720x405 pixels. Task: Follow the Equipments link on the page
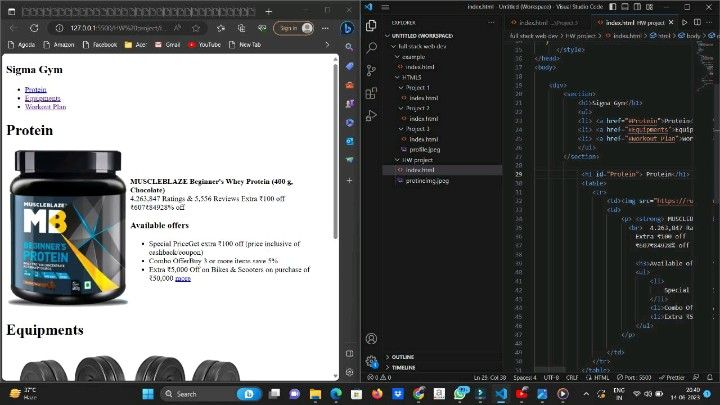[43, 98]
